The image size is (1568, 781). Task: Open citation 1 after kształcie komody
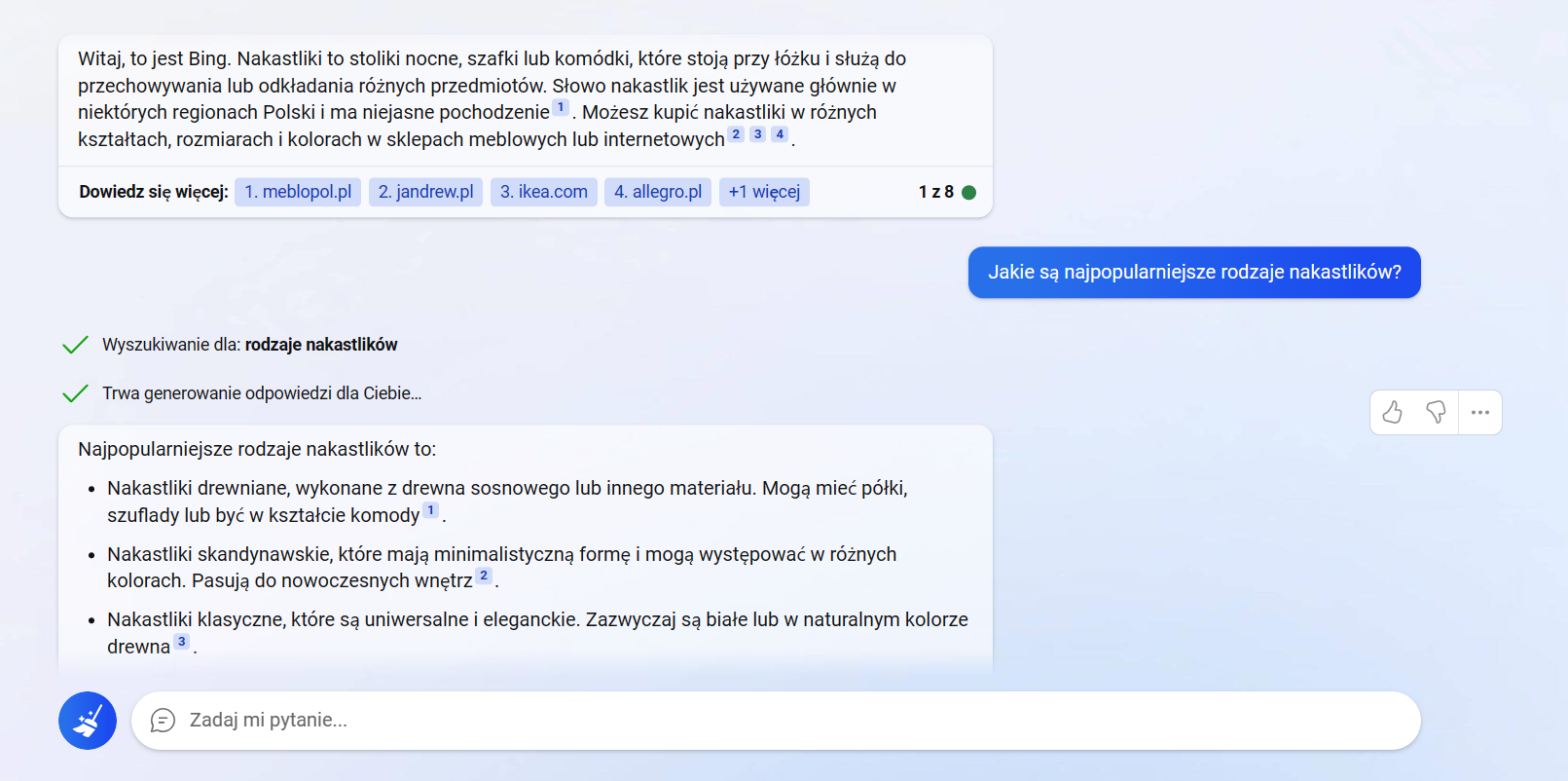(x=431, y=510)
